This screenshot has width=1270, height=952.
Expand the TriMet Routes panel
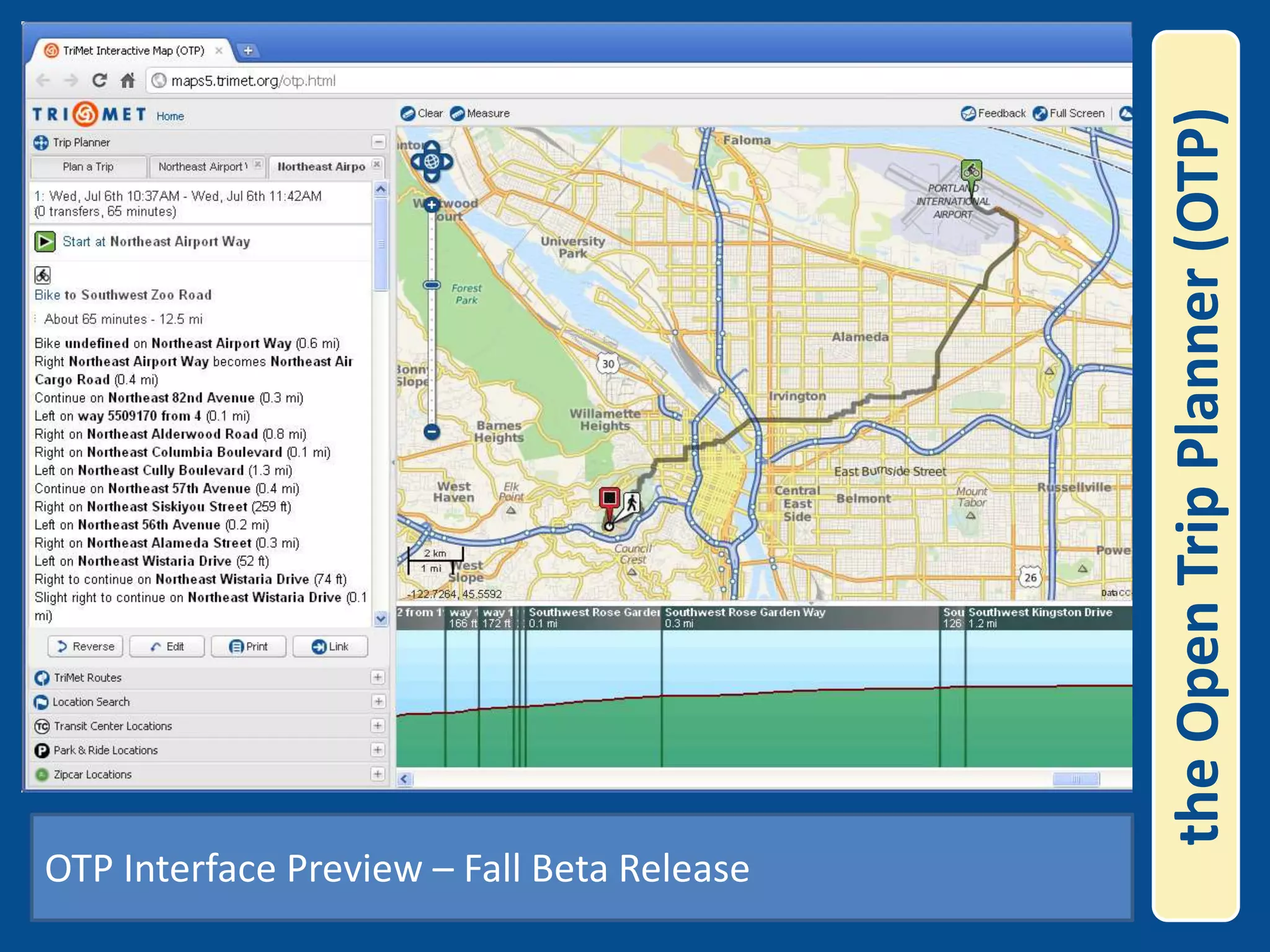coord(378,677)
